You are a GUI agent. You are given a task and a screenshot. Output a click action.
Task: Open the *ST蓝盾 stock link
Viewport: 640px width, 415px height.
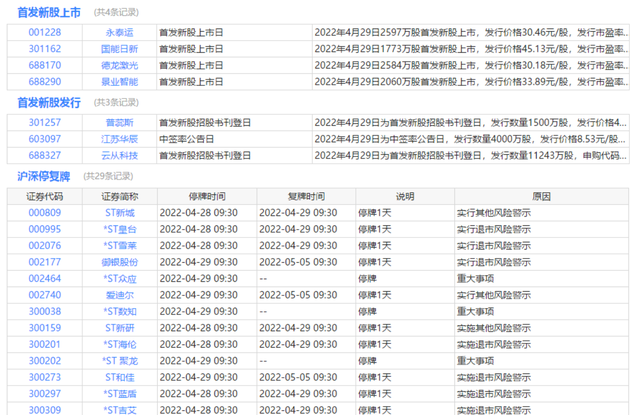(x=120, y=394)
